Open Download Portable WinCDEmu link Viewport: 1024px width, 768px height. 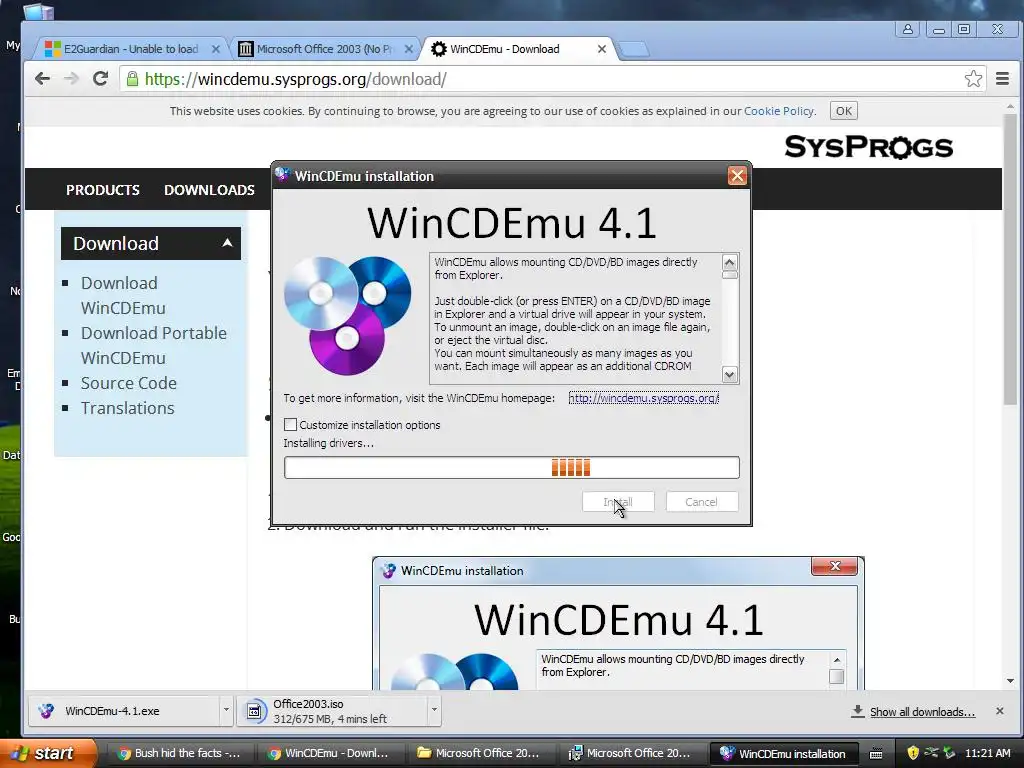click(153, 345)
